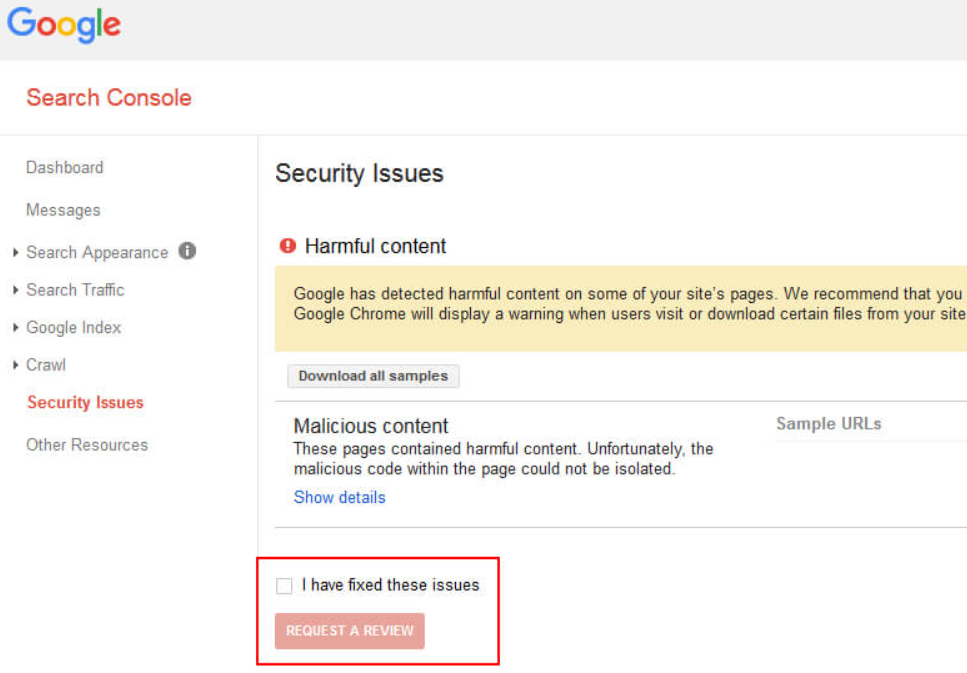
Task: Click the Security Issues page title
Action: coord(359,173)
